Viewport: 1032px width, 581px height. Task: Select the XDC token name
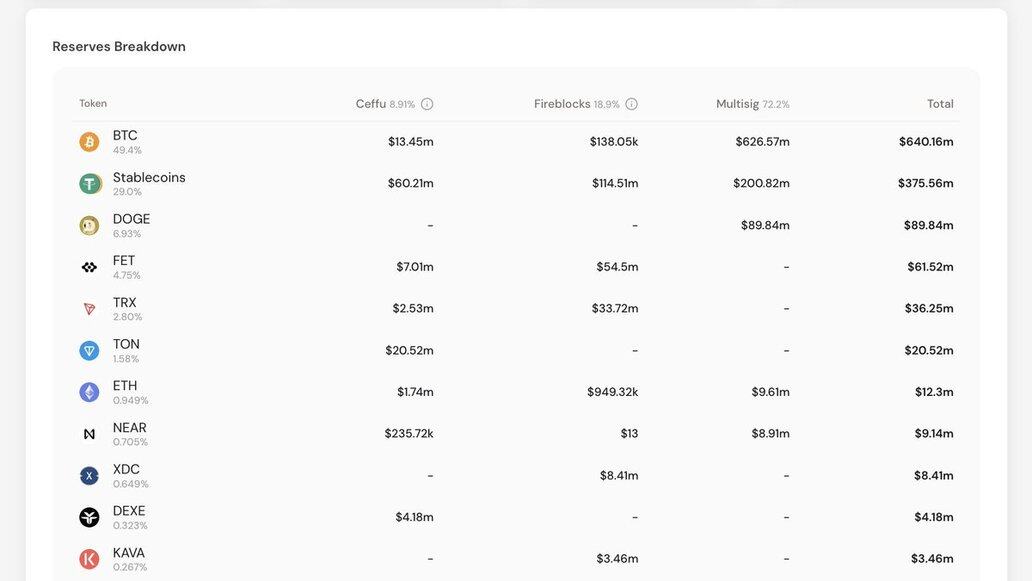tap(126, 469)
